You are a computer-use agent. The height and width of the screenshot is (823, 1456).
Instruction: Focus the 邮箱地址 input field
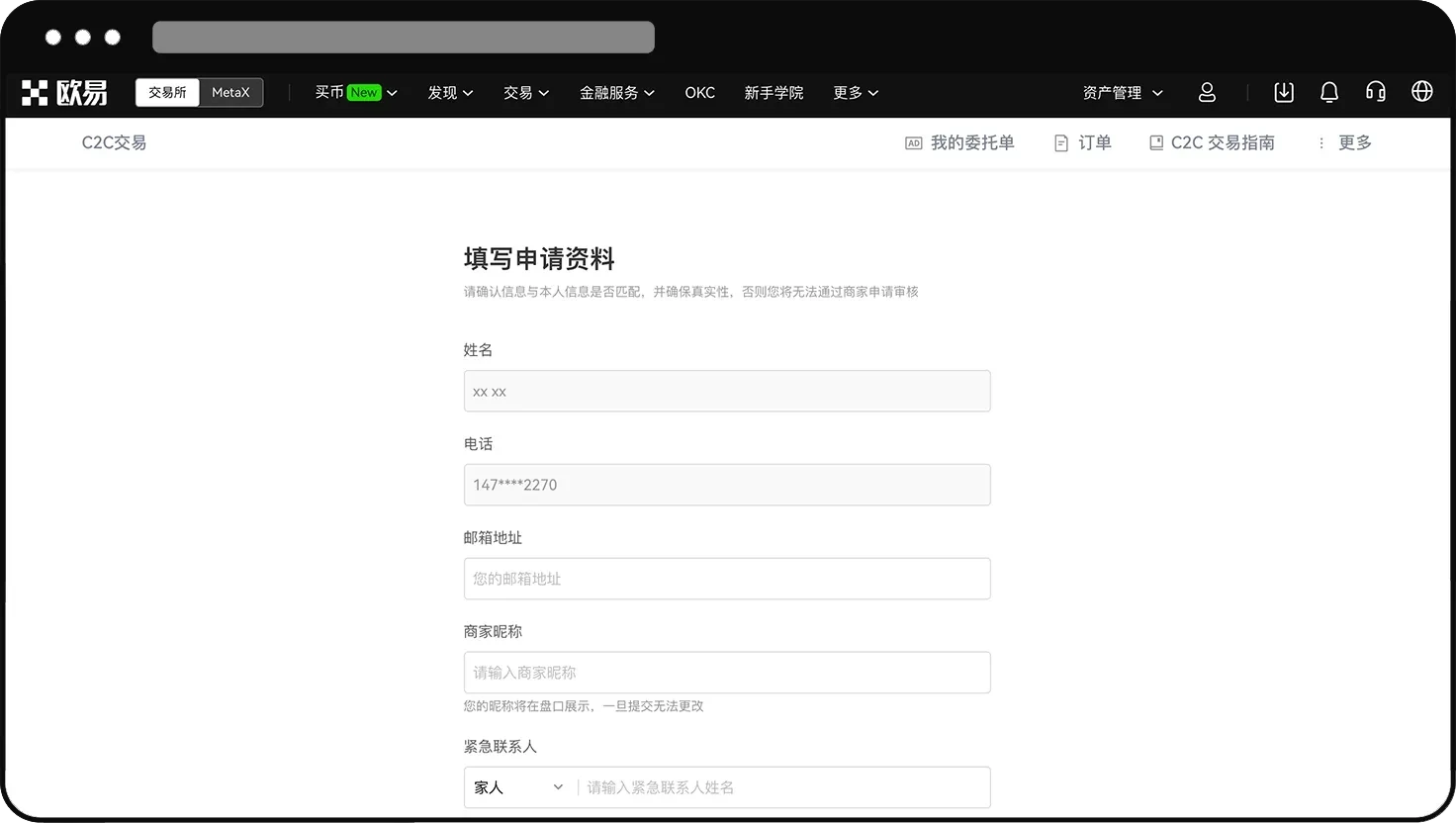point(727,579)
